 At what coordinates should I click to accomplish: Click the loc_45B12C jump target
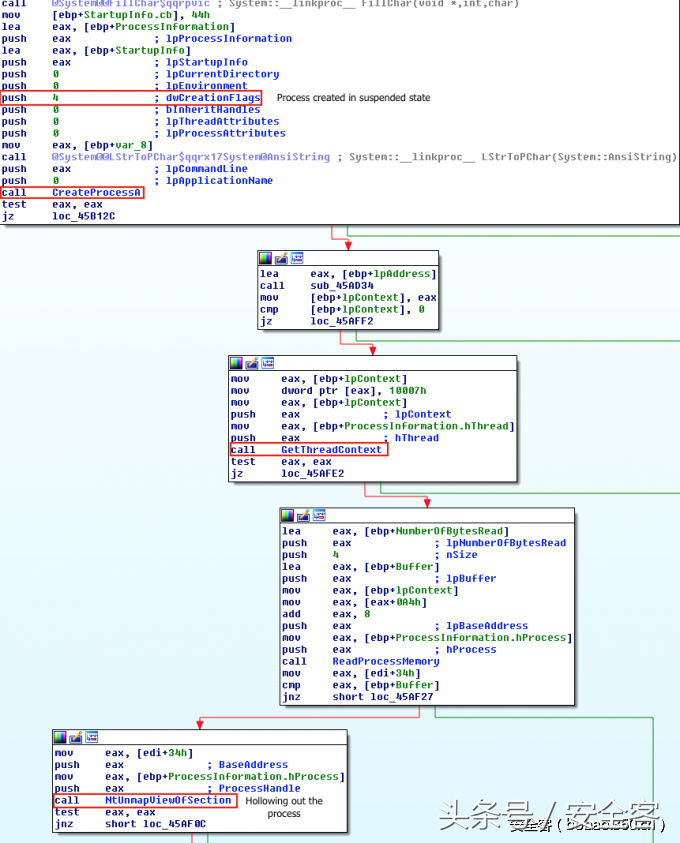coord(83,216)
